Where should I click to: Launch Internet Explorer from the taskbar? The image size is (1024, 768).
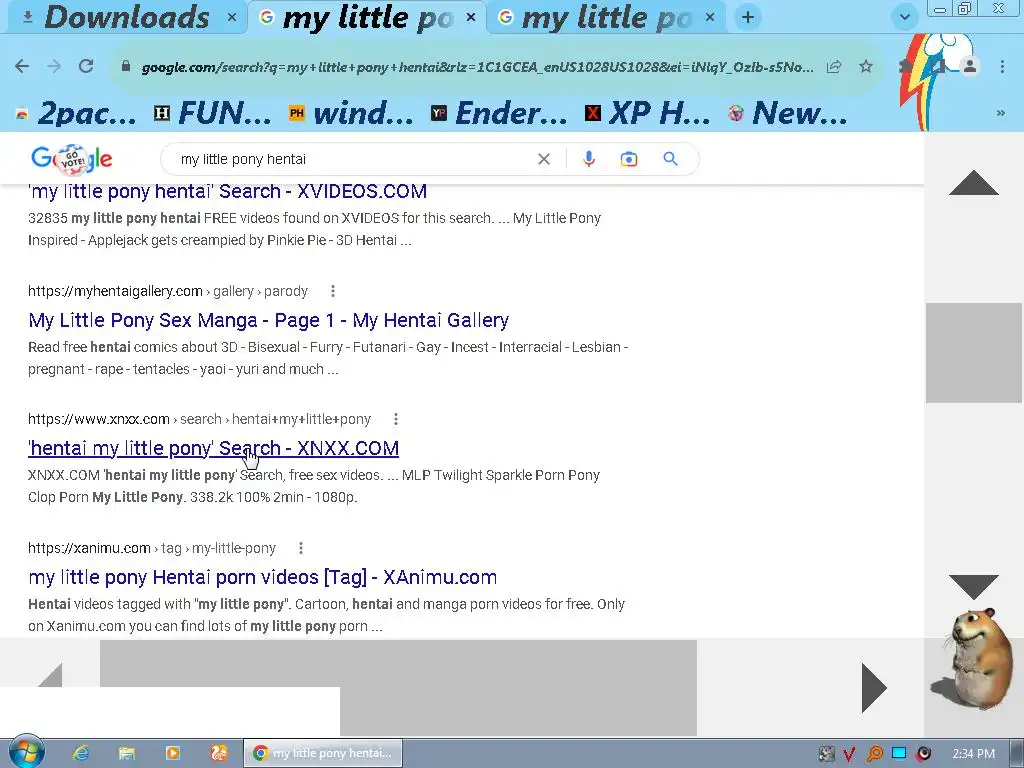80,753
